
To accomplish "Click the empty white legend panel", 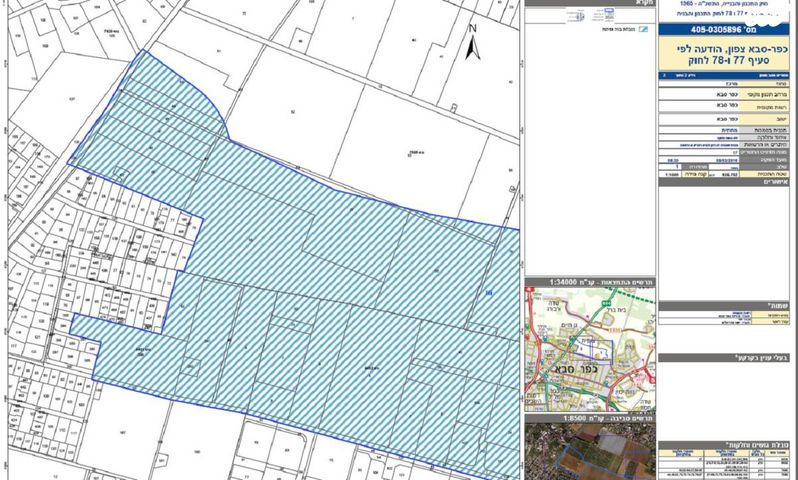I will (x=589, y=150).
